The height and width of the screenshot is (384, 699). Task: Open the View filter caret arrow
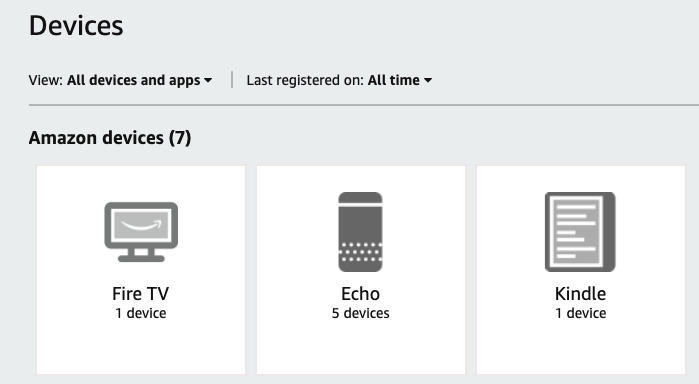coord(208,81)
